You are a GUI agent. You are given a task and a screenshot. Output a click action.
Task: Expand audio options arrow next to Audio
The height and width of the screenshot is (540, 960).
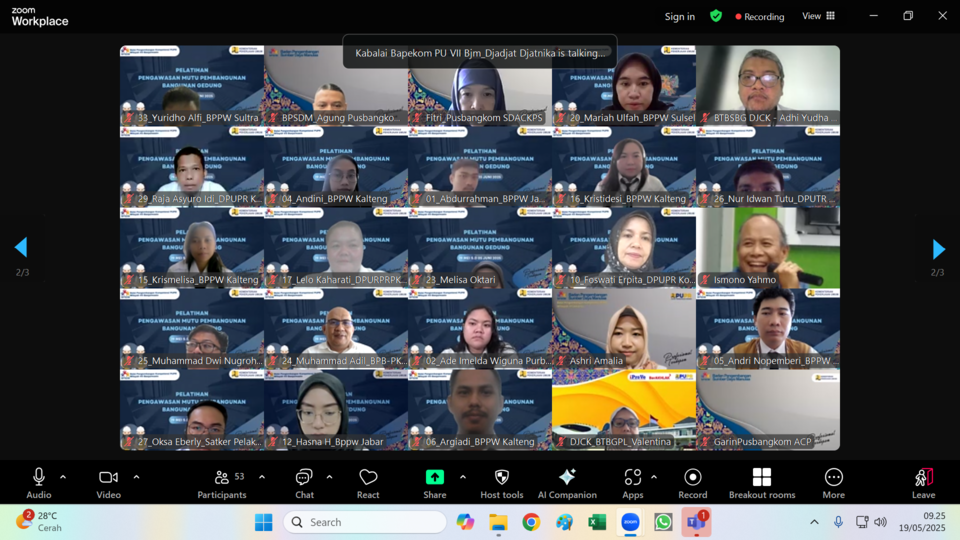(x=63, y=477)
